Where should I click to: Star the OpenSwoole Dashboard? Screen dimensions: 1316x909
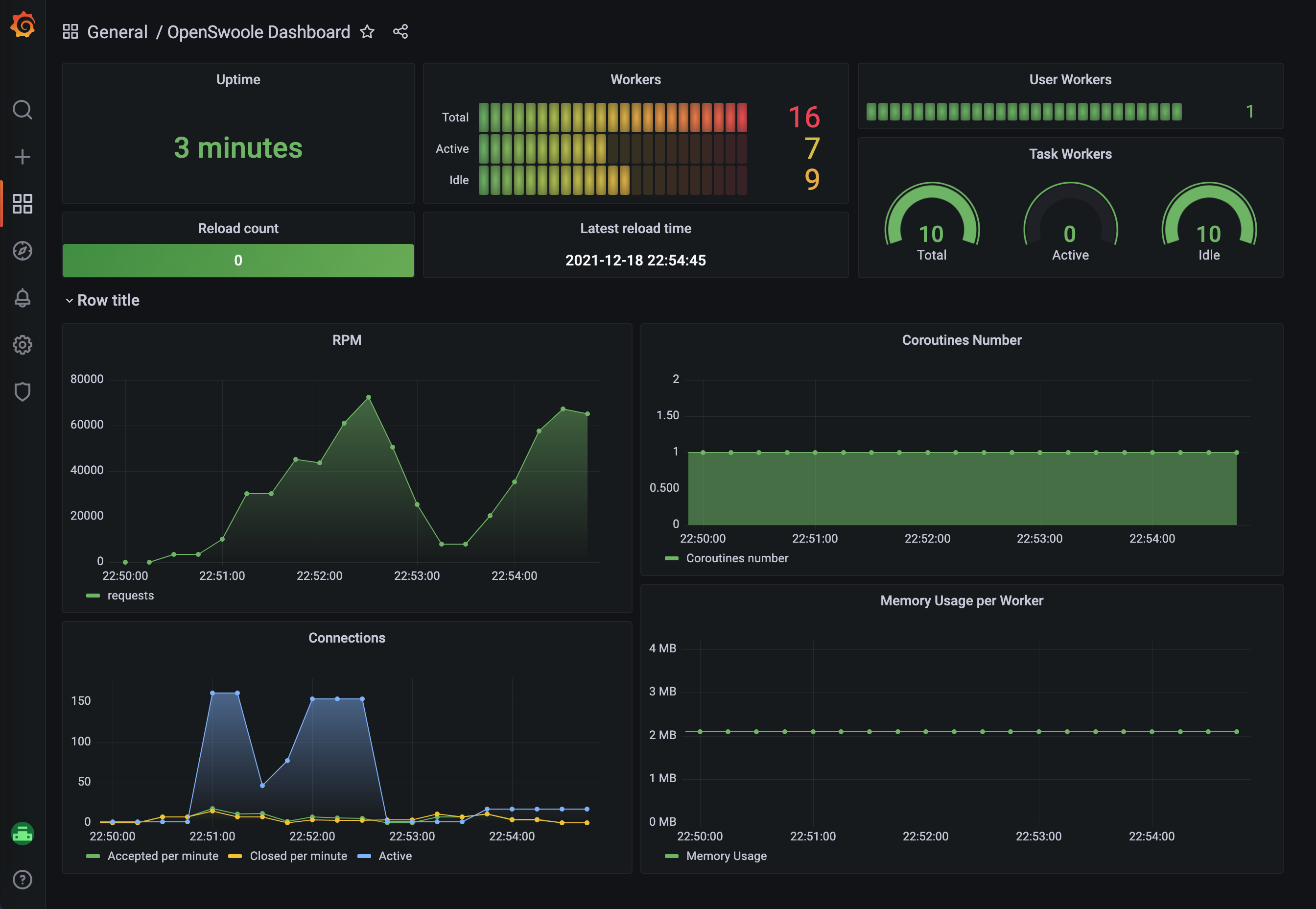click(367, 32)
